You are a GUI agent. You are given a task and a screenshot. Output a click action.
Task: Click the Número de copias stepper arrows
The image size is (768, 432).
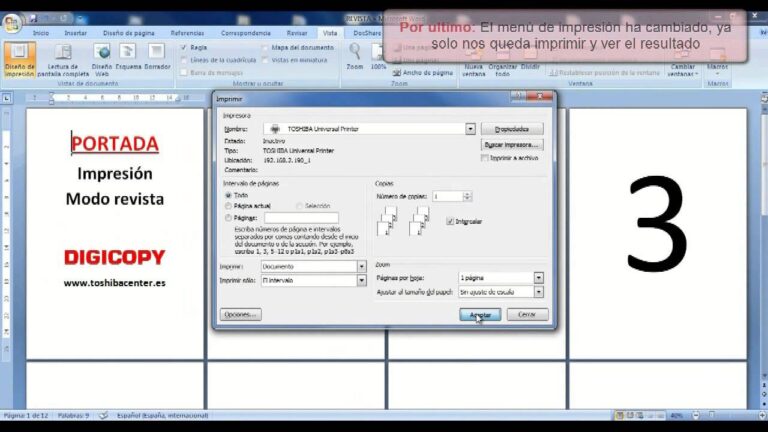click(467, 196)
